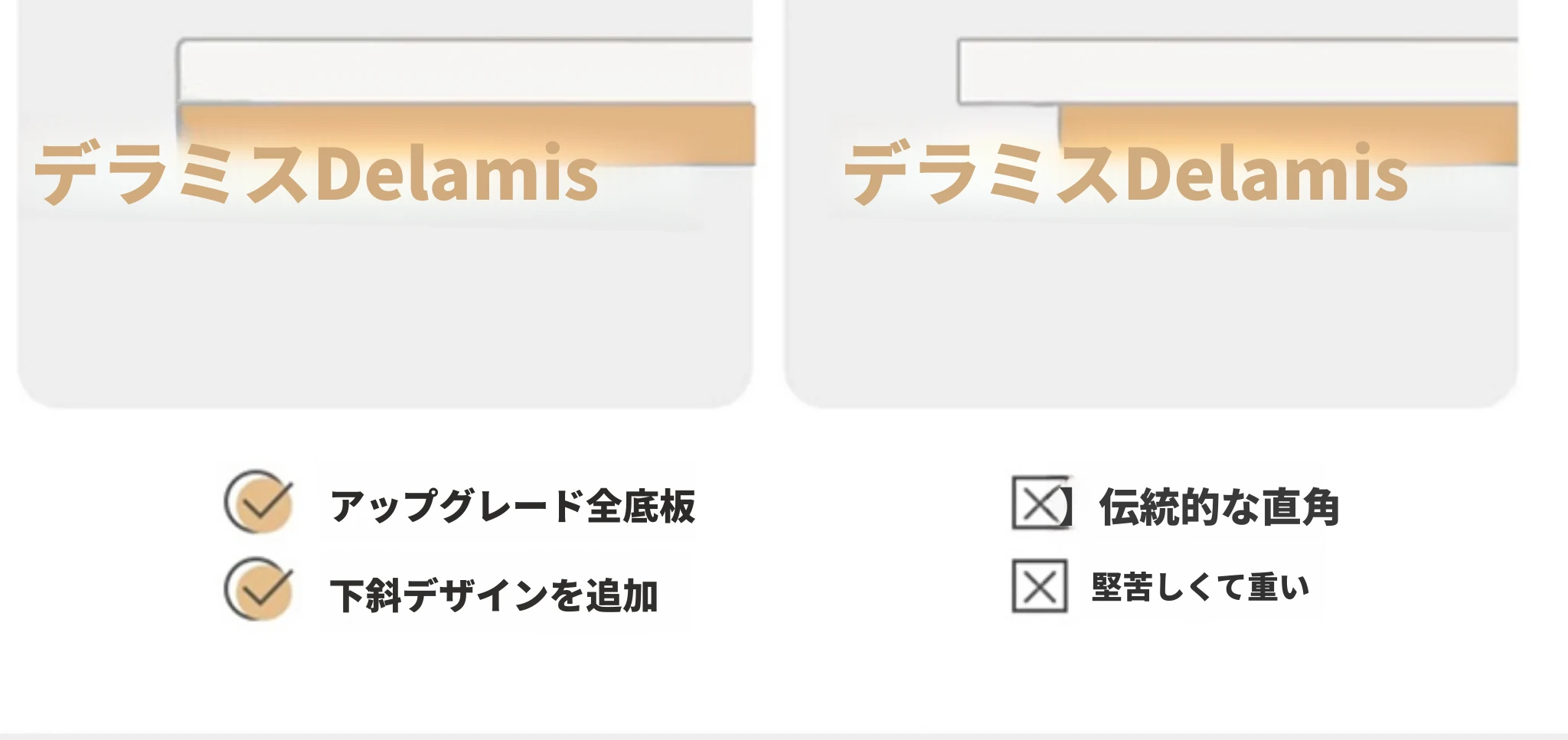Click the X box icon beside 堅苦しくて重い
This screenshot has width=1568, height=740.
(x=1040, y=586)
